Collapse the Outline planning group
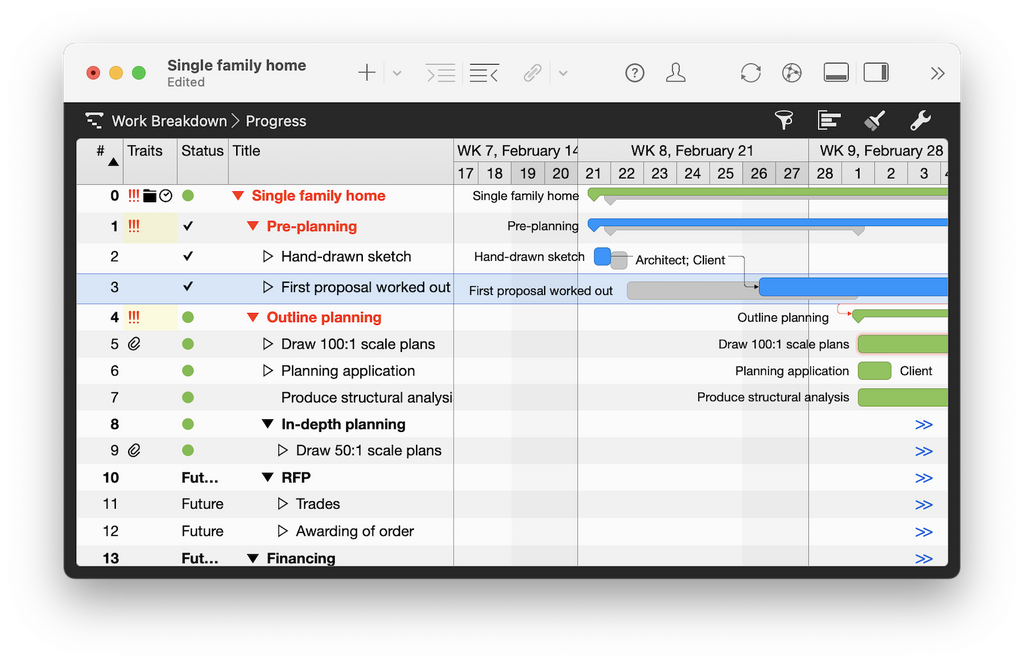Viewport: 1024px width, 663px height. click(254, 317)
